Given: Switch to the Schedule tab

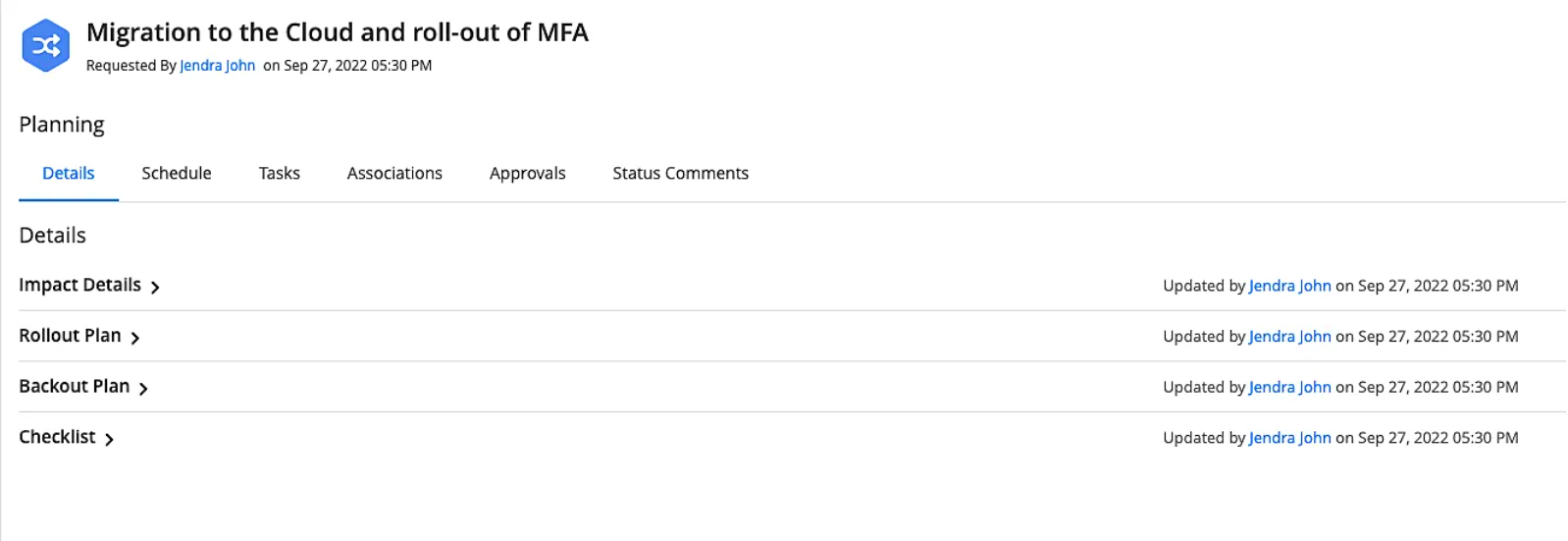Looking at the screenshot, I should click(x=177, y=174).
